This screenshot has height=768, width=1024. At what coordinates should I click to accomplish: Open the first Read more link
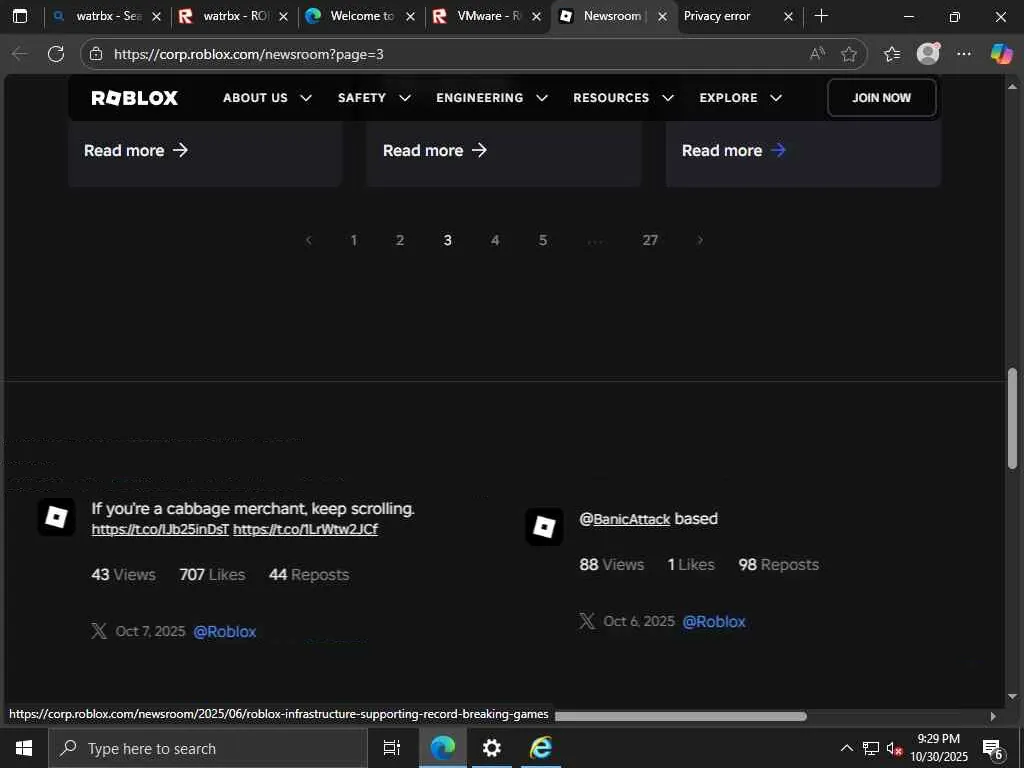tap(136, 151)
